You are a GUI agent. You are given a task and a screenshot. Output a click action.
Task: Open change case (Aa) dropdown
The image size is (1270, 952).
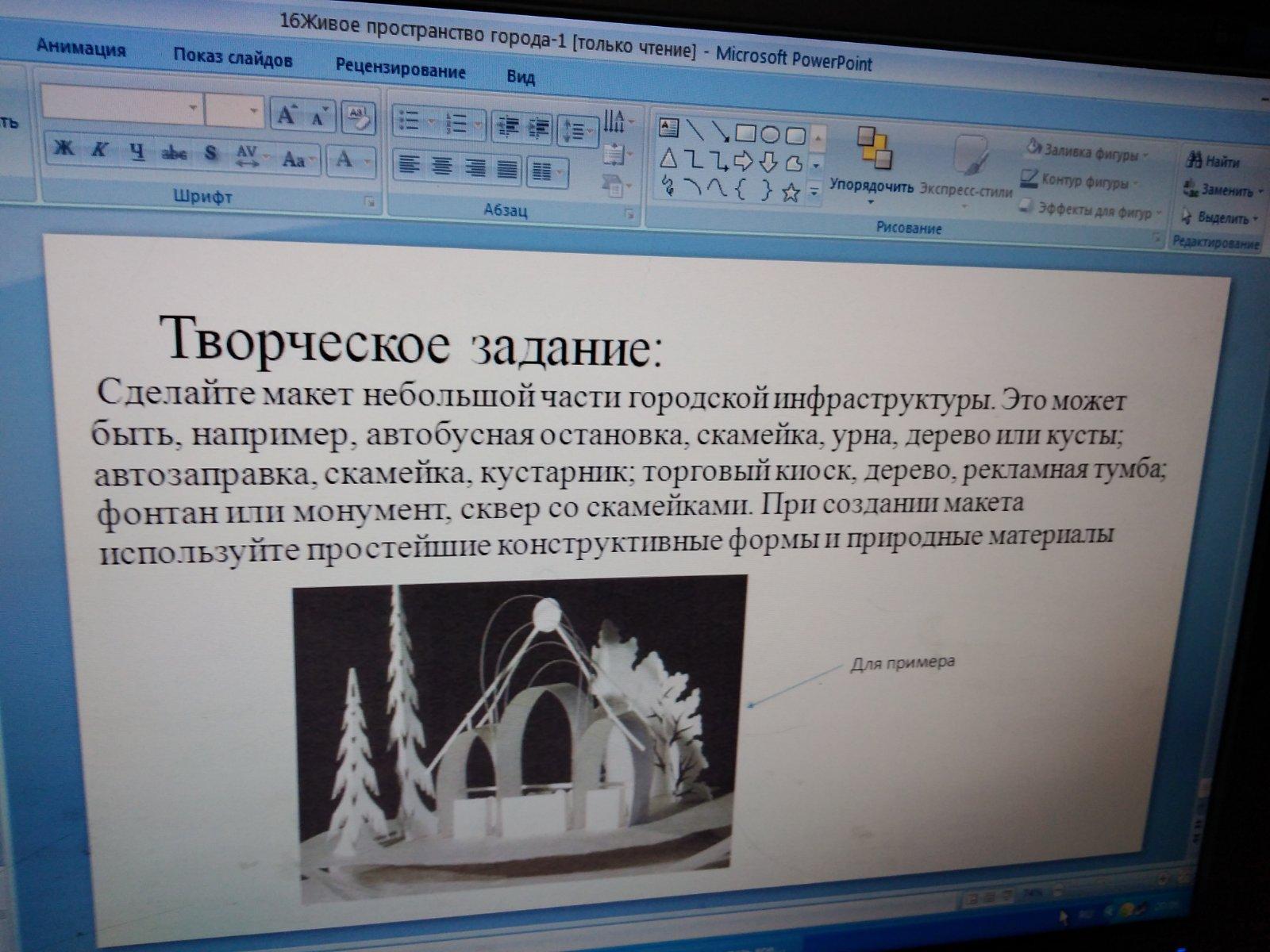(298, 159)
